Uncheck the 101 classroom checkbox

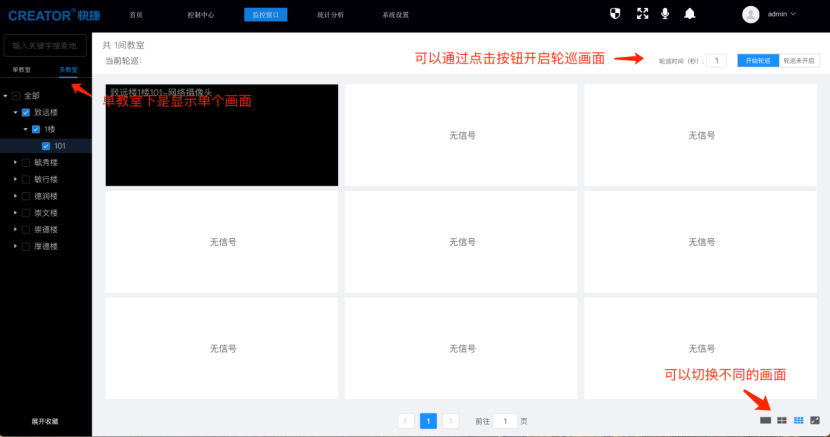(x=46, y=146)
